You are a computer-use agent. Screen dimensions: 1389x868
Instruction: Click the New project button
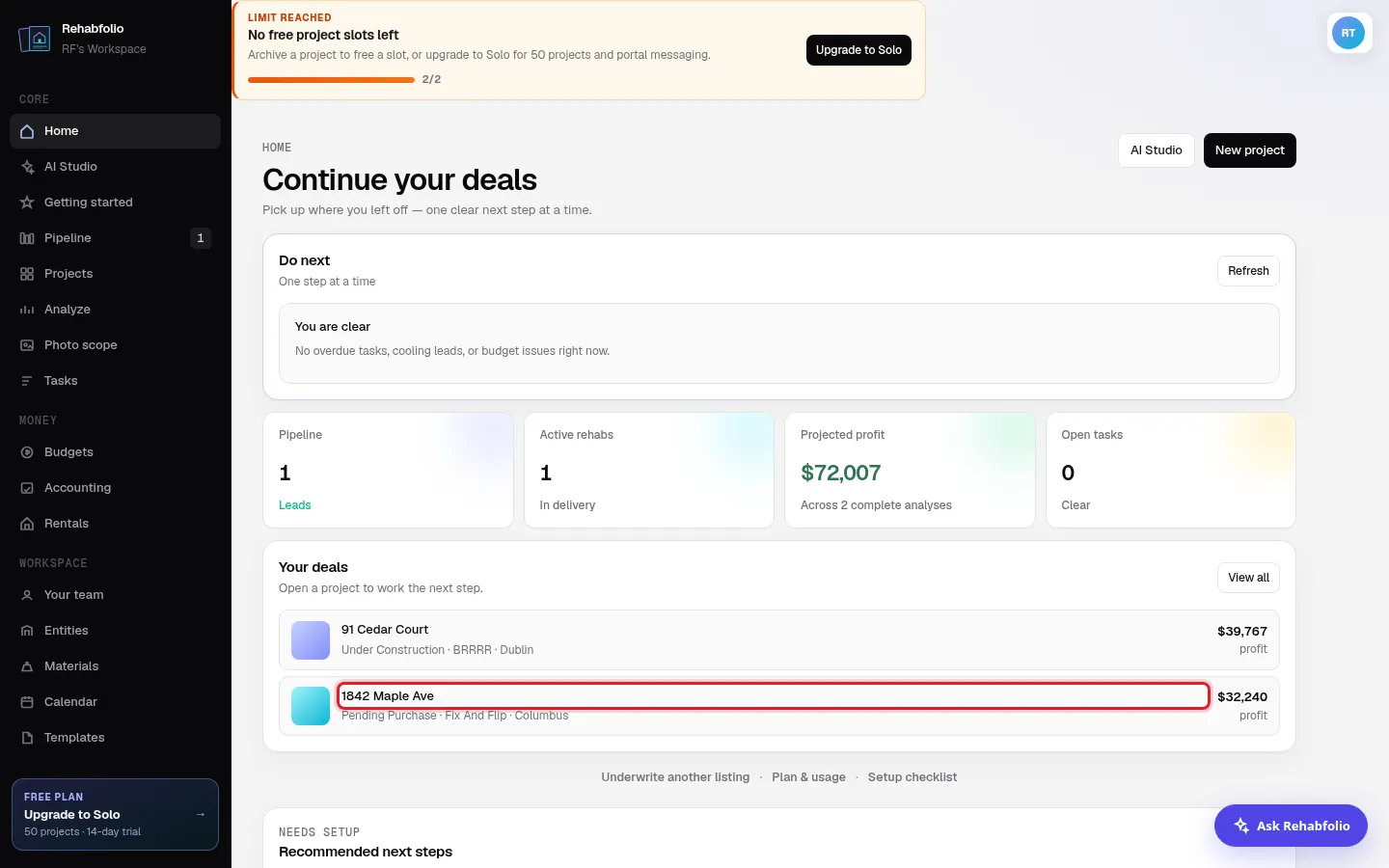tap(1249, 150)
